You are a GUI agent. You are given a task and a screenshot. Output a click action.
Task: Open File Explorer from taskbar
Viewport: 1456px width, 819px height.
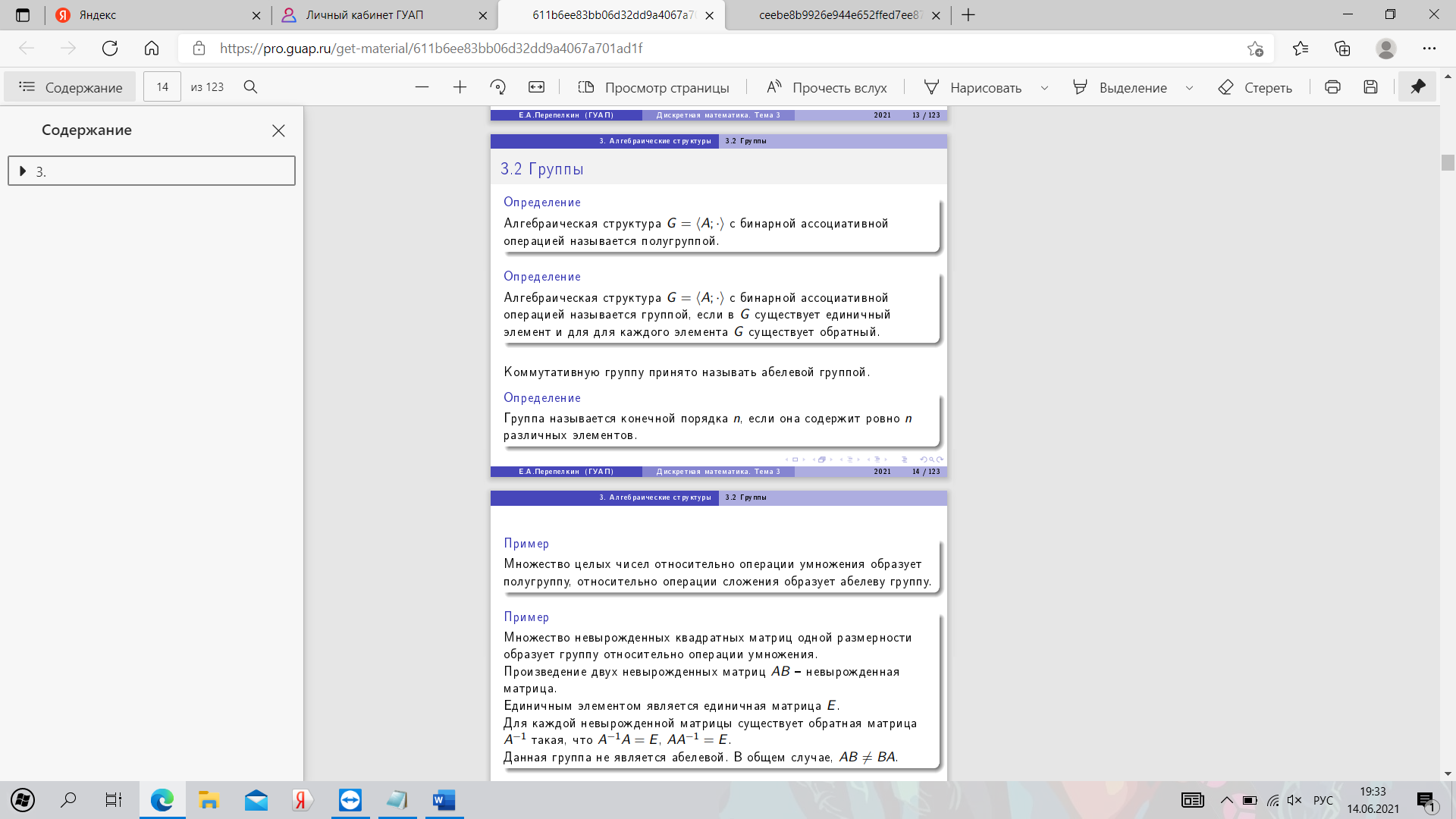209,800
